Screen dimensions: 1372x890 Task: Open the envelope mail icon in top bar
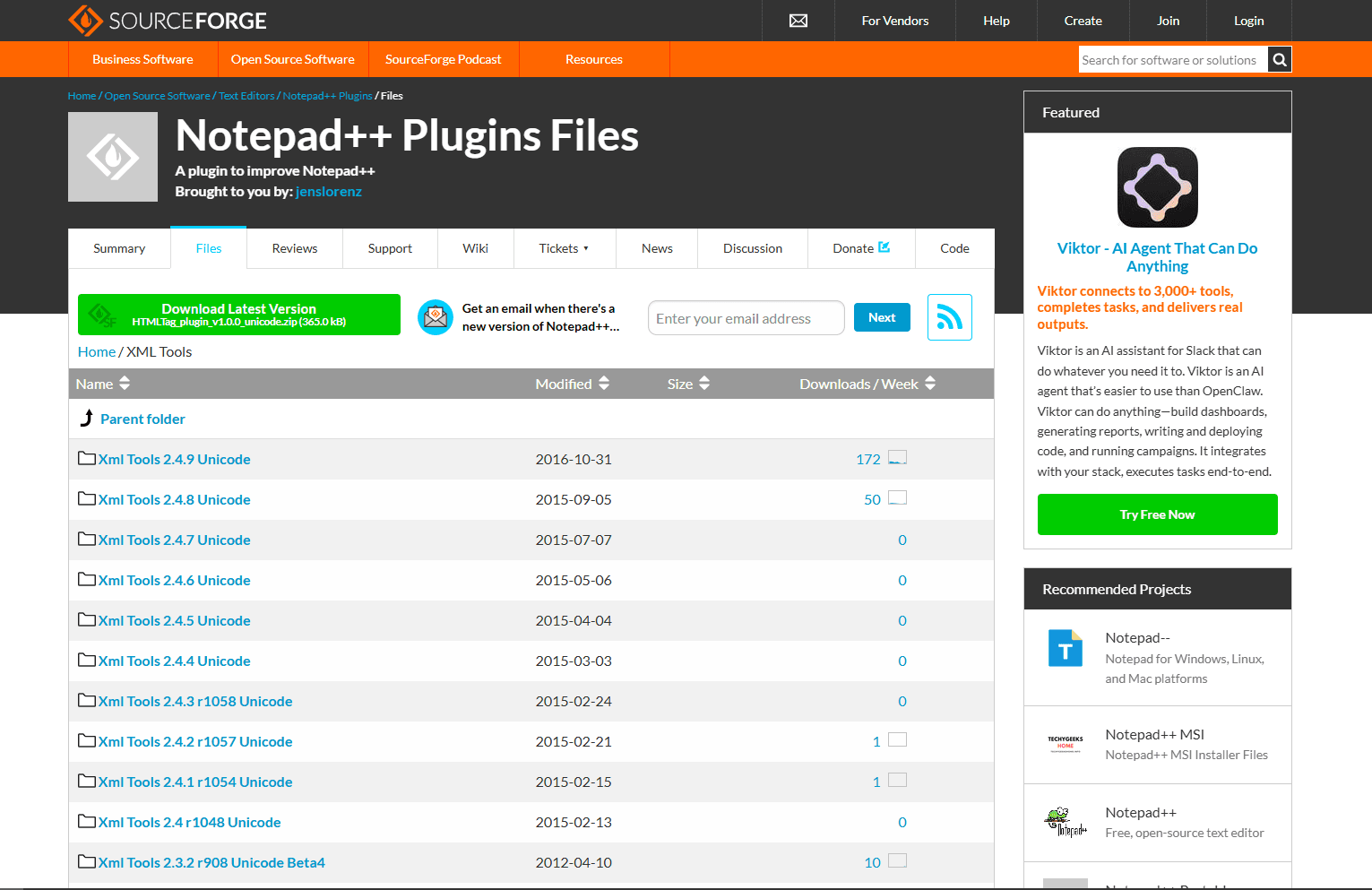798,21
